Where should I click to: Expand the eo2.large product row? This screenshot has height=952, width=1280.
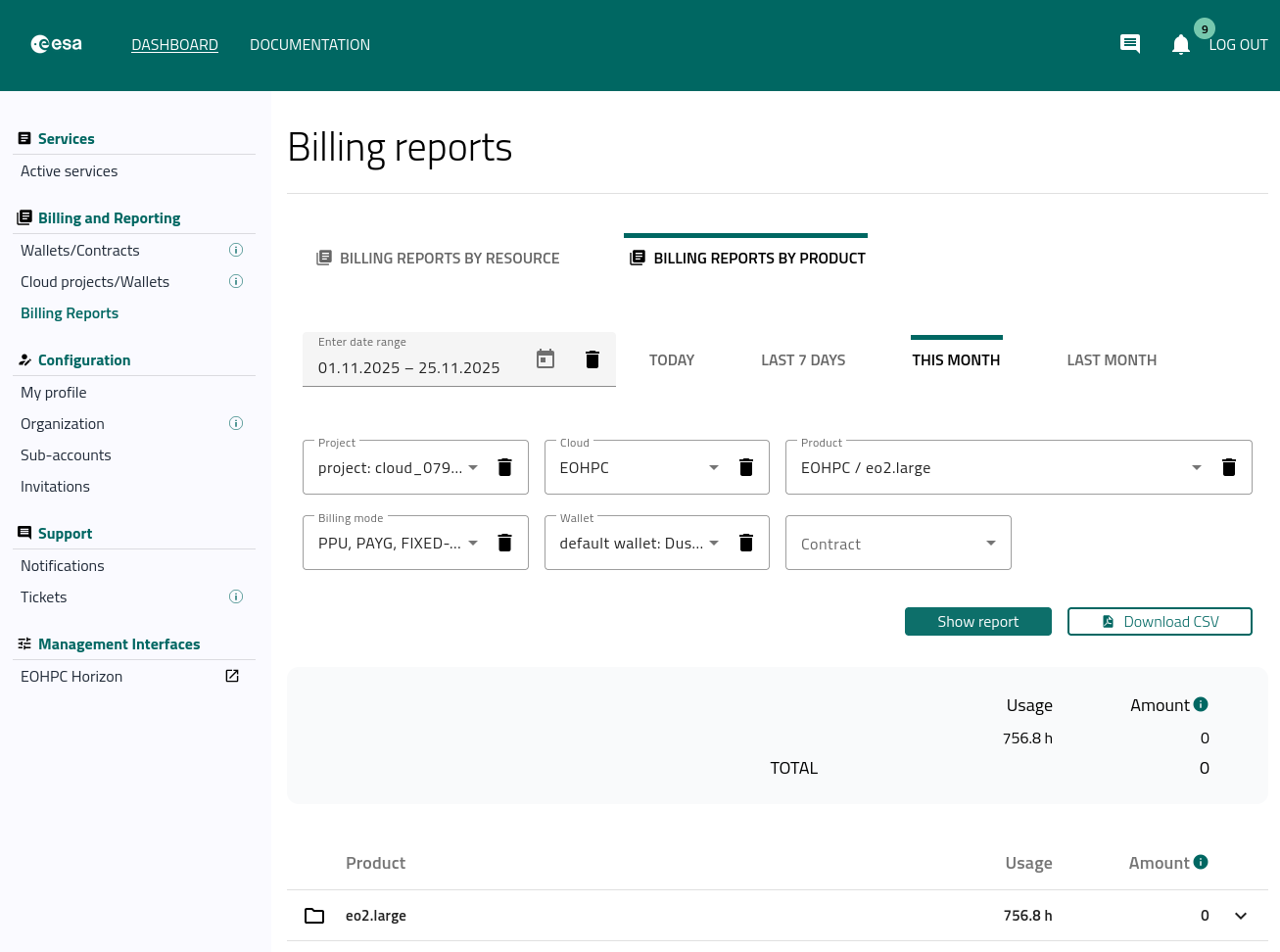[x=1241, y=916]
